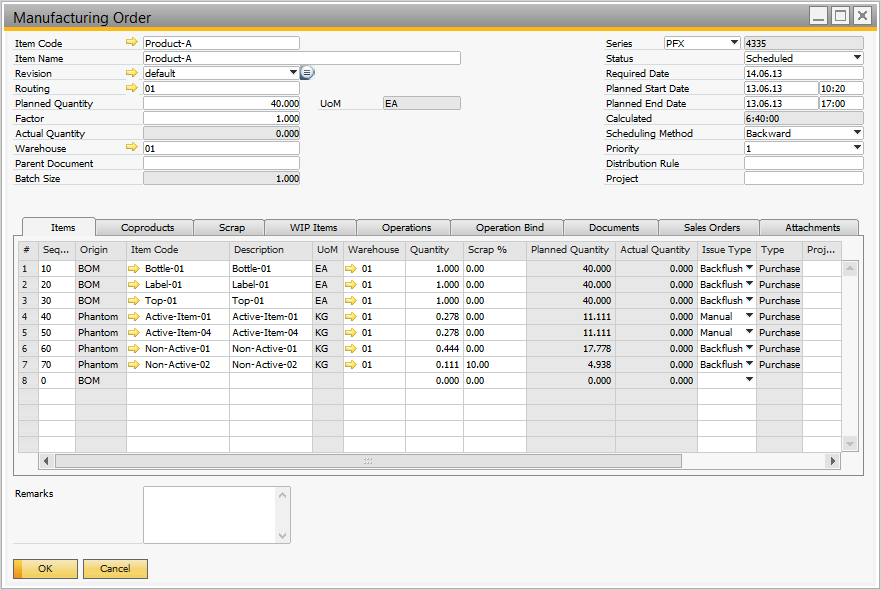Image resolution: width=881 pixels, height=590 pixels.
Task: Click horizontal scrollbar right arrow
Action: click(833, 461)
